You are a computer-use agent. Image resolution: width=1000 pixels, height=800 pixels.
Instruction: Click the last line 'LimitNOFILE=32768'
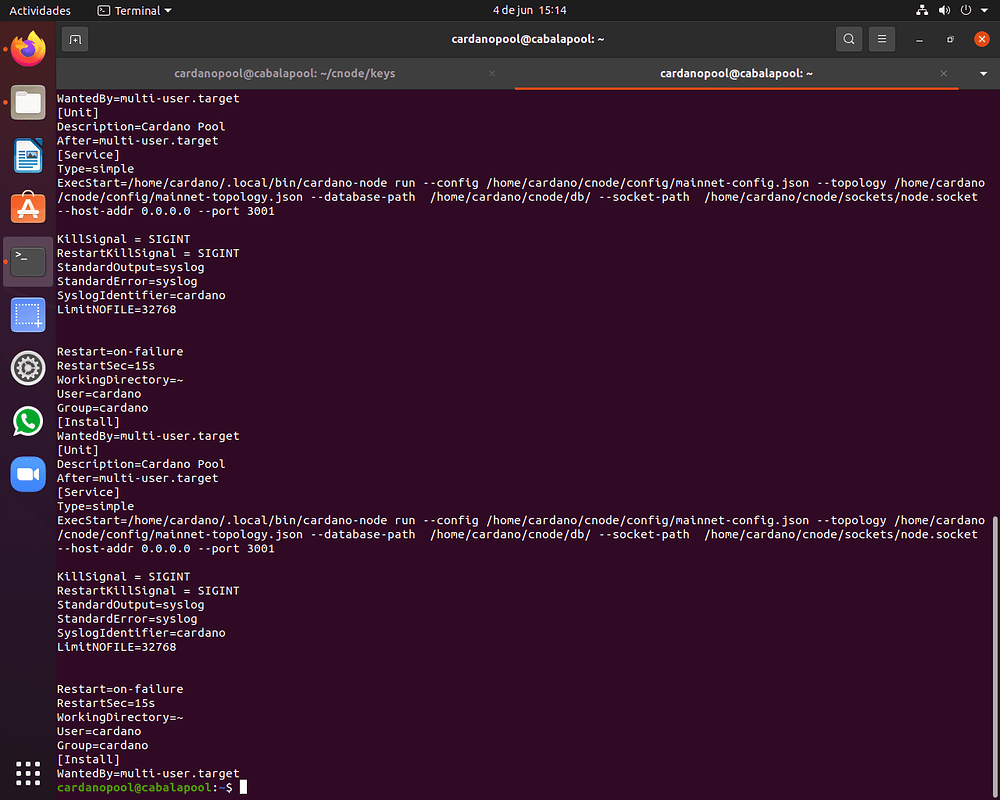[117, 647]
